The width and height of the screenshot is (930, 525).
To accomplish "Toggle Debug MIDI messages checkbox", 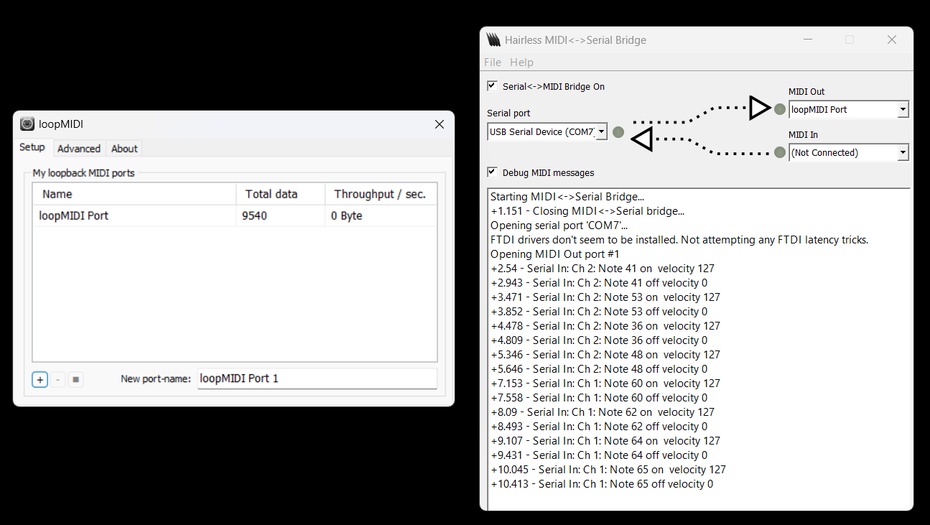I will click(492, 172).
